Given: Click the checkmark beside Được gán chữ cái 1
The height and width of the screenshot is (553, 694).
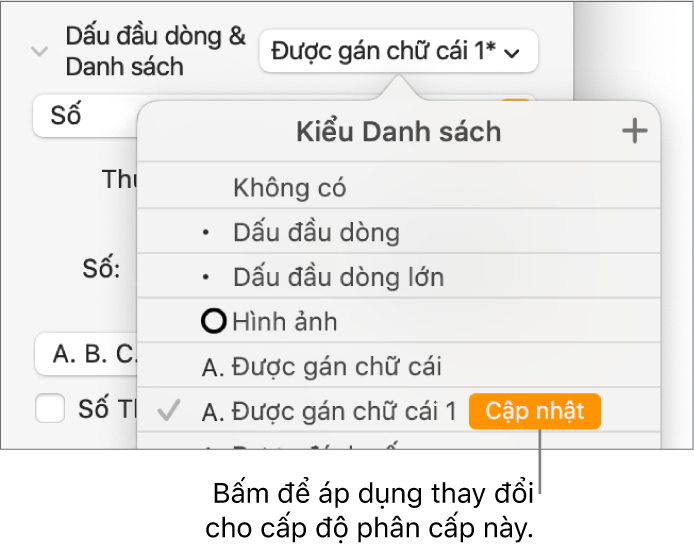Looking at the screenshot, I should 169,411.
